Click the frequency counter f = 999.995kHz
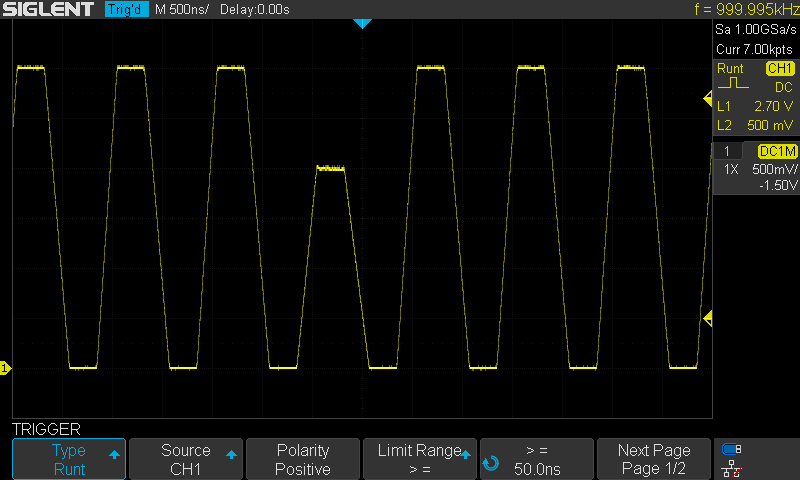Screen dimensions: 800x480 [x=747, y=9]
